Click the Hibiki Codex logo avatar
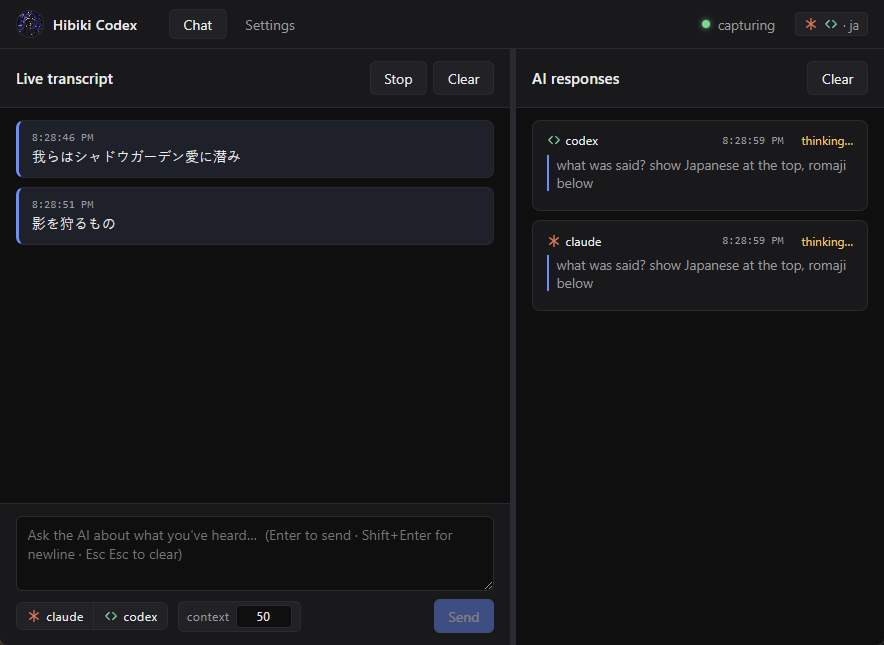 click(30, 25)
